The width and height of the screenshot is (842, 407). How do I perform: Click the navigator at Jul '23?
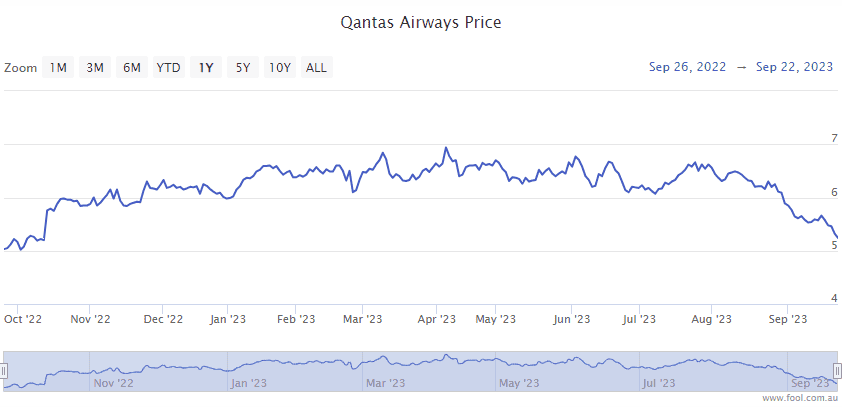pos(663,382)
